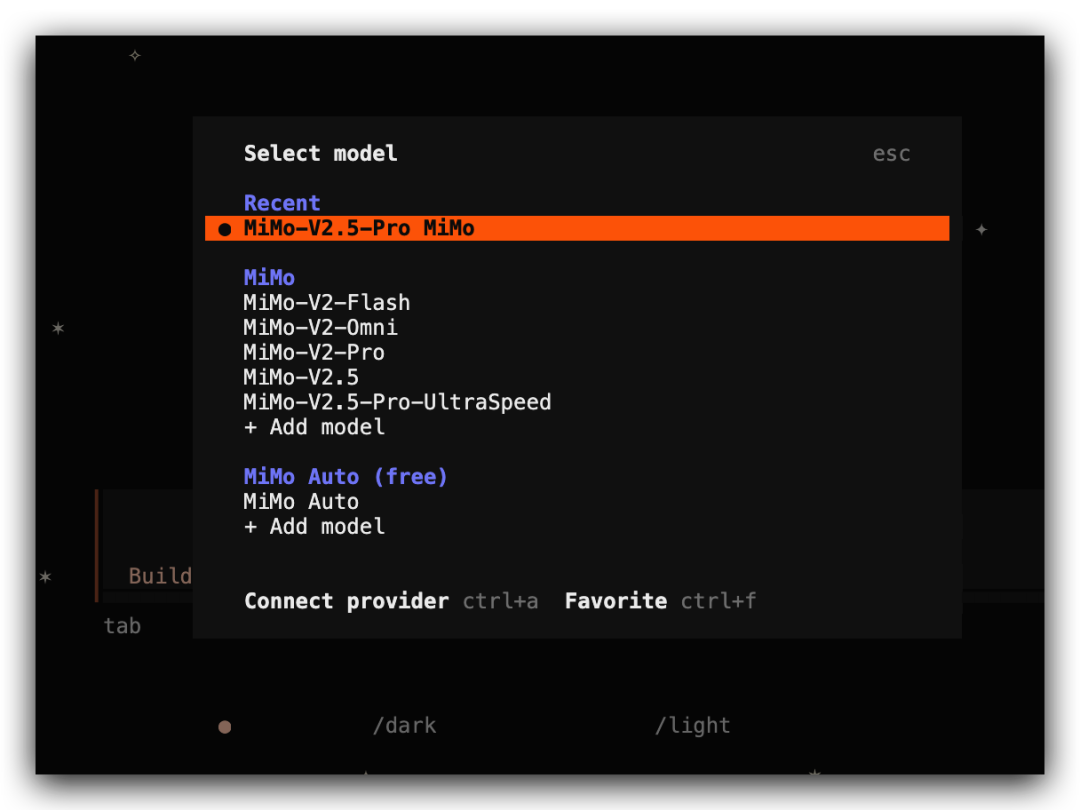
Task: Click the /light theme command
Action: pos(692,725)
